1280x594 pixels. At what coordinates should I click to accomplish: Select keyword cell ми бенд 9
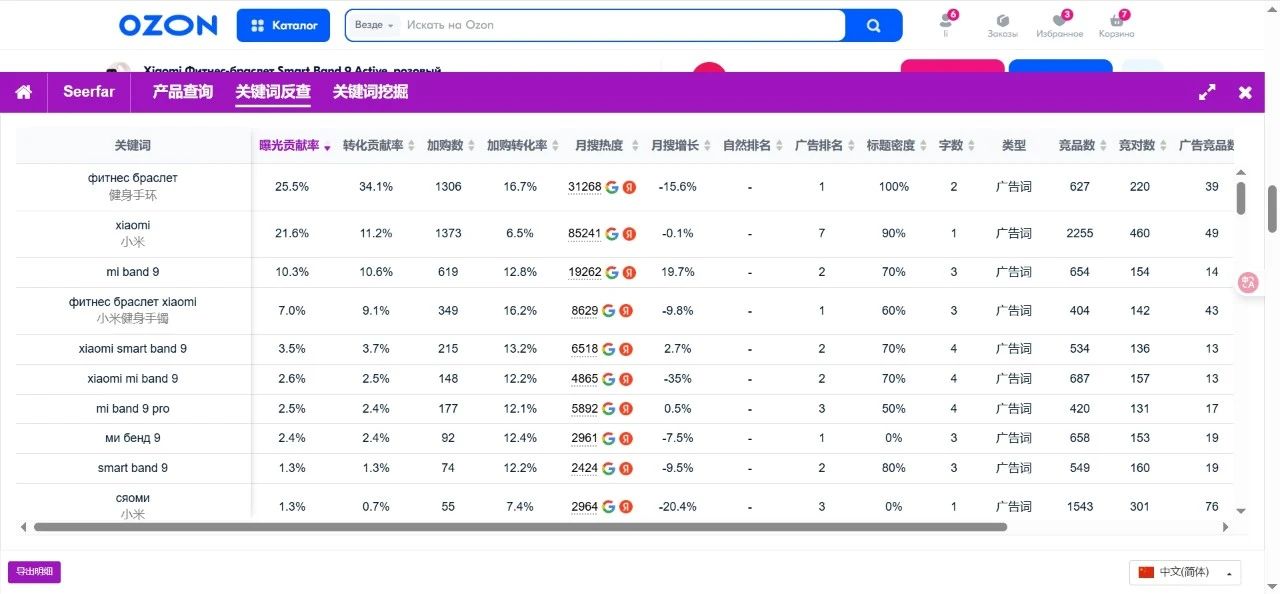point(133,438)
